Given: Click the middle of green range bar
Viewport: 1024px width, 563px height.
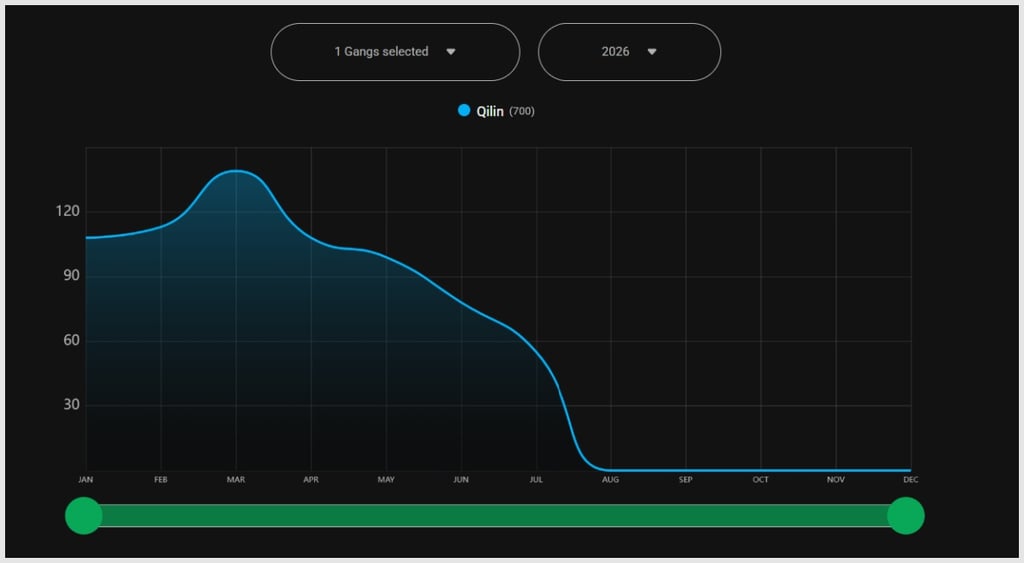Looking at the screenshot, I should (494, 515).
